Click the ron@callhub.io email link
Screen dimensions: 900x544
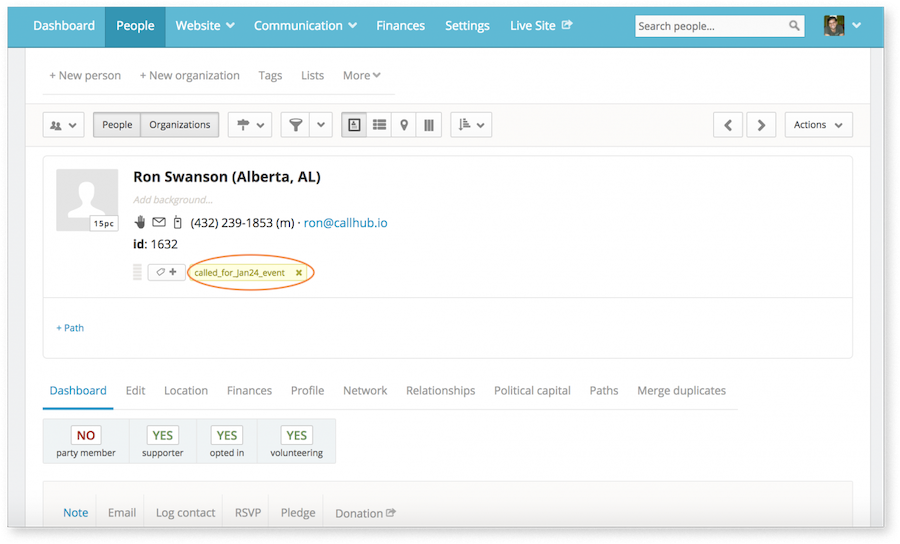[x=346, y=223]
